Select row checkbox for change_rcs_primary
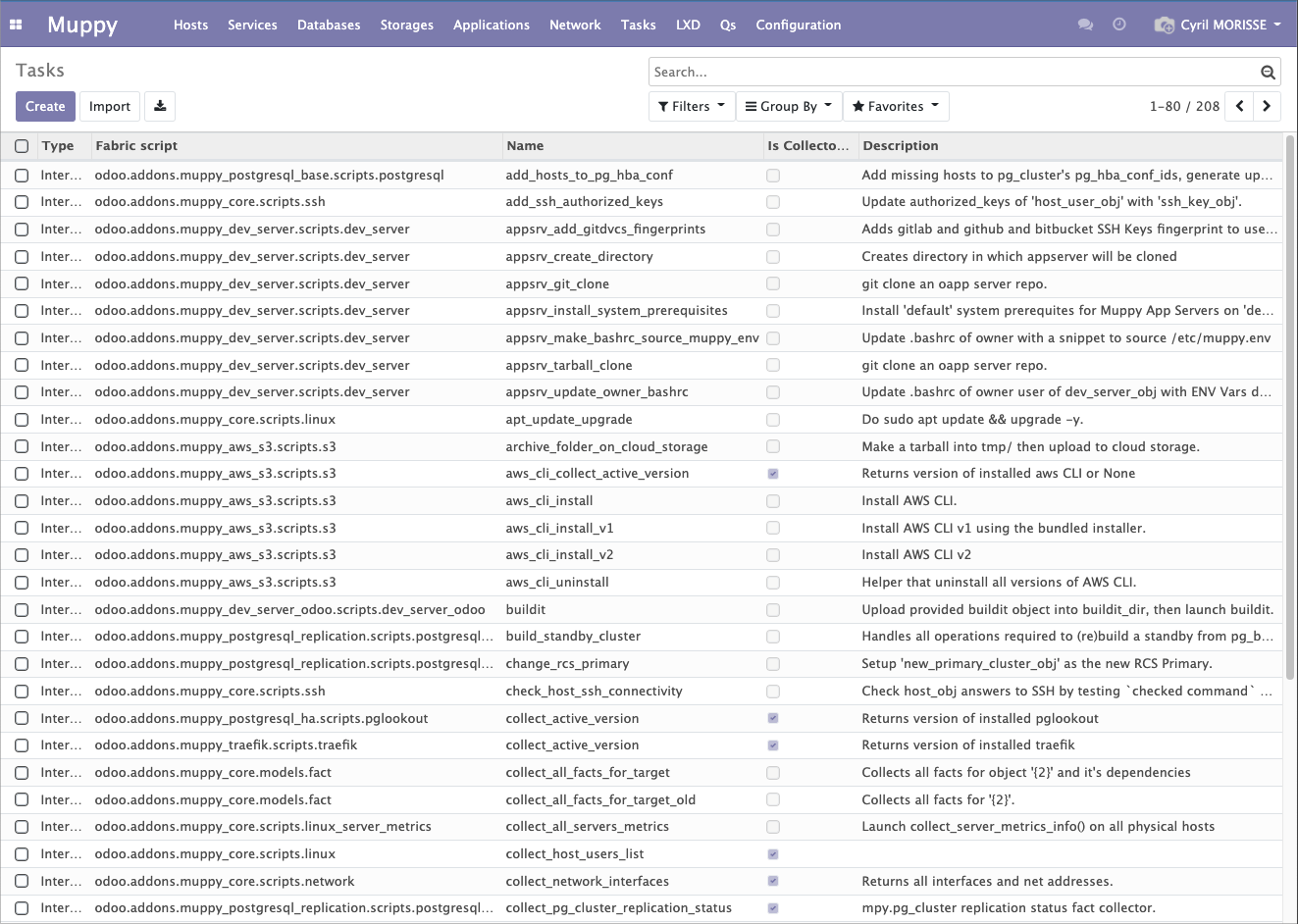Image resolution: width=1298 pixels, height=924 pixels. [x=22, y=664]
